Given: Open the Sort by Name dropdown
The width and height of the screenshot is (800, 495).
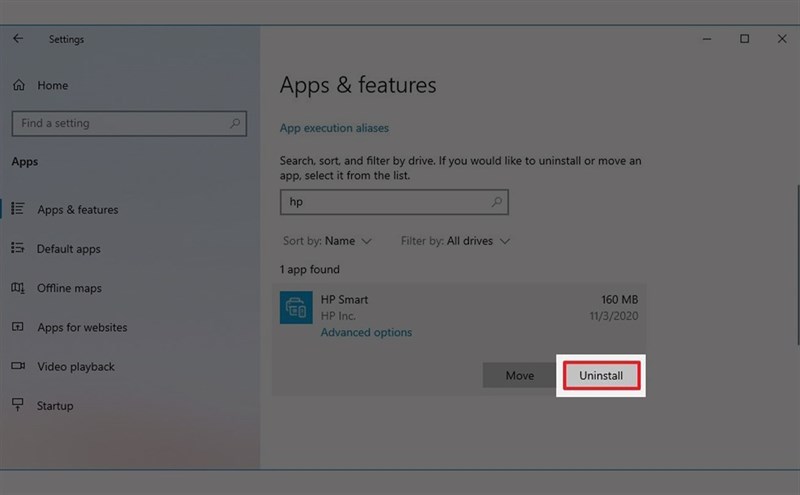Looking at the screenshot, I should click(x=327, y=241).
